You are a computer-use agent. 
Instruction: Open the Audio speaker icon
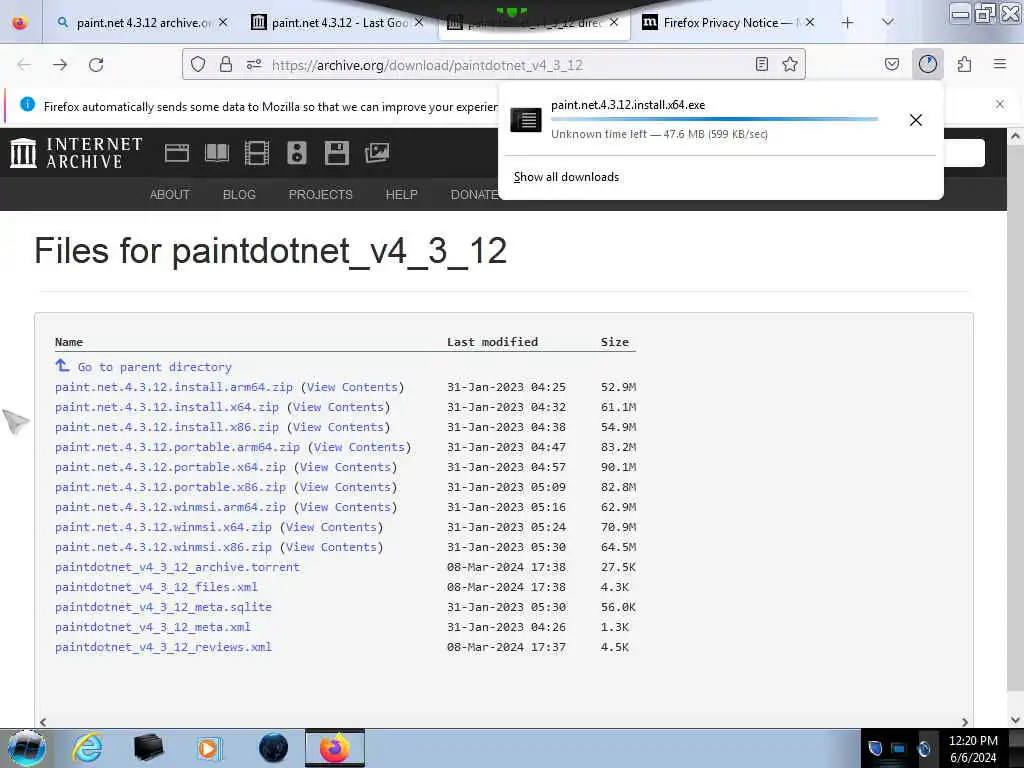point(296,153)
